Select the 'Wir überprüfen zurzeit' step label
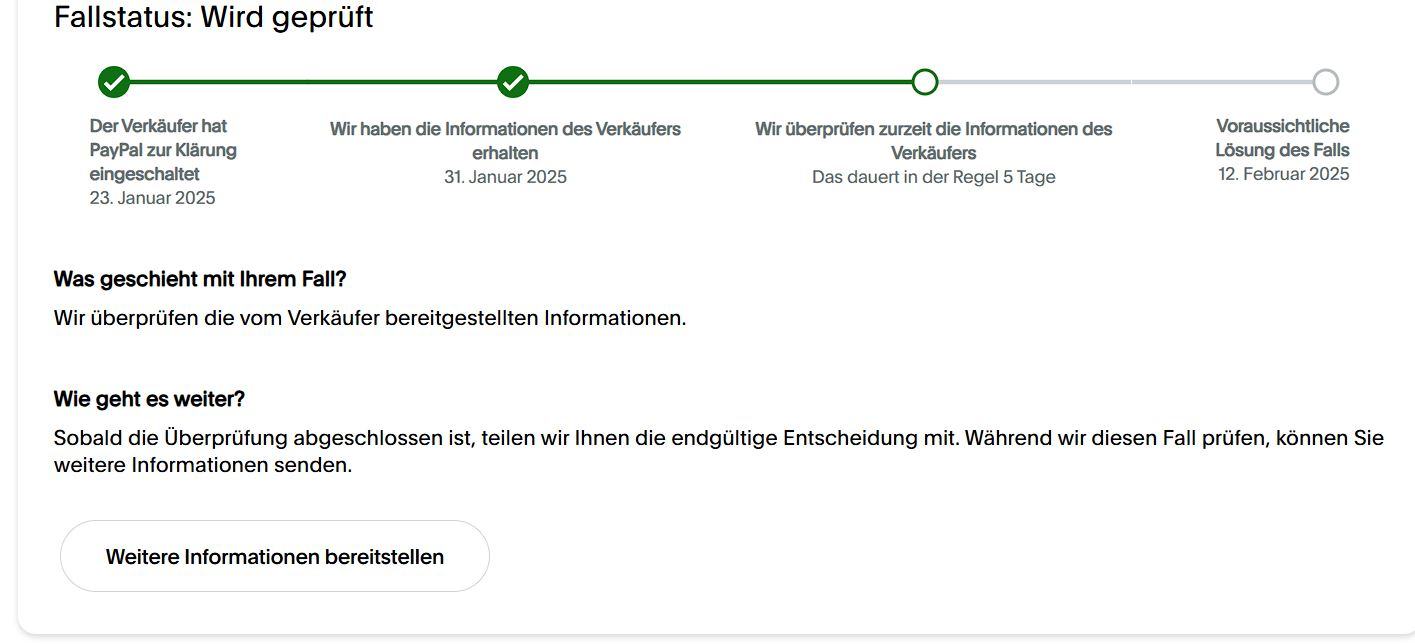Screen dimensions: 1415x644 point(933,141)
